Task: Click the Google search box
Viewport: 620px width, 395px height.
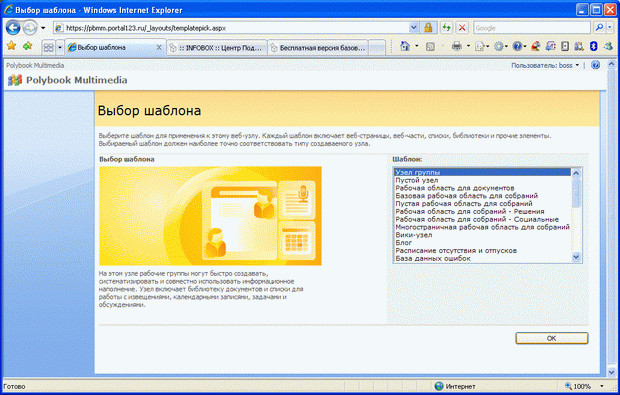Action: coord(531,28)
